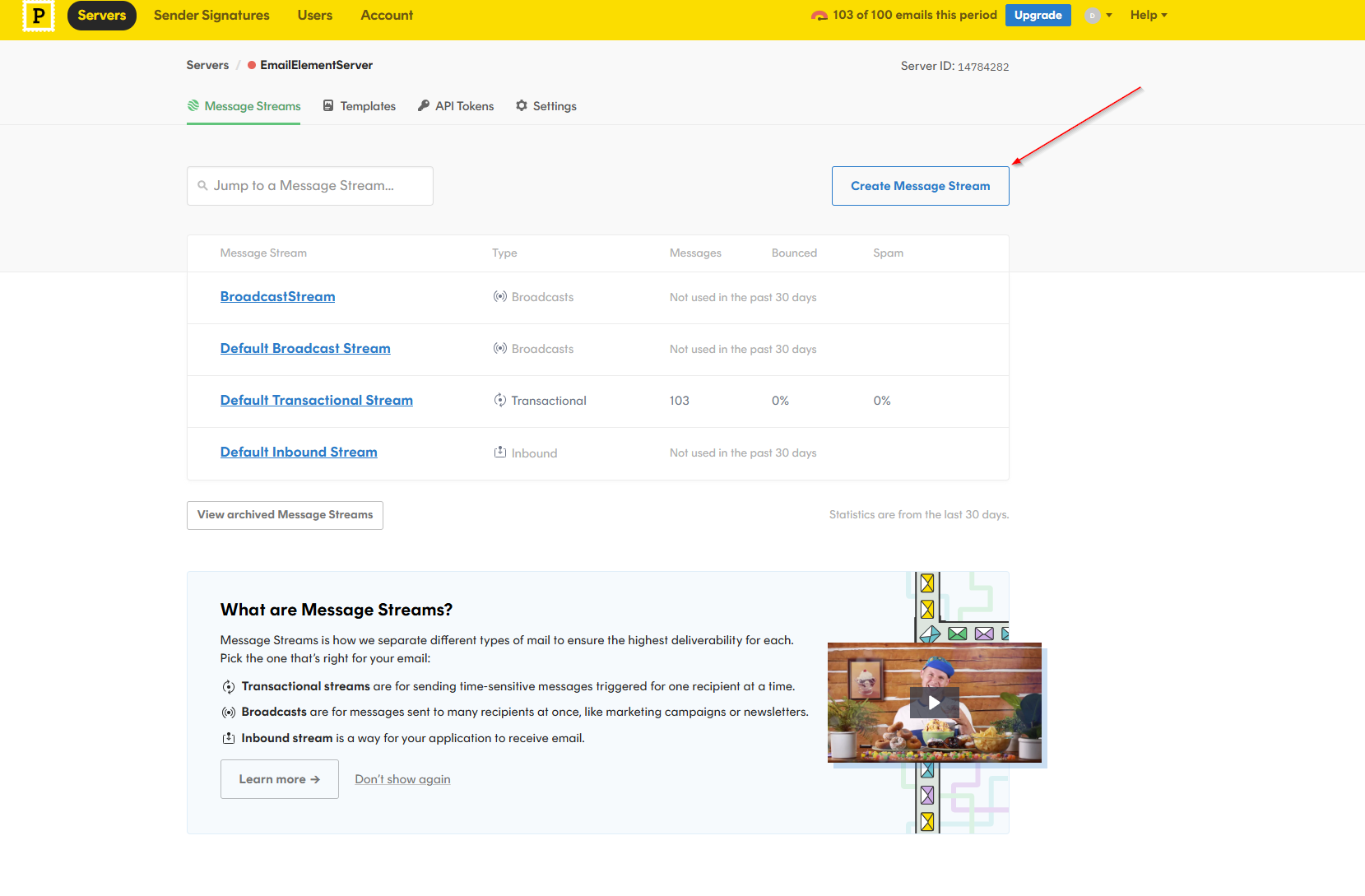Image resolution: width=1365 pixels, height=896 pixels.
Task: Play the Message Streams video
Action: pos(934,703)
